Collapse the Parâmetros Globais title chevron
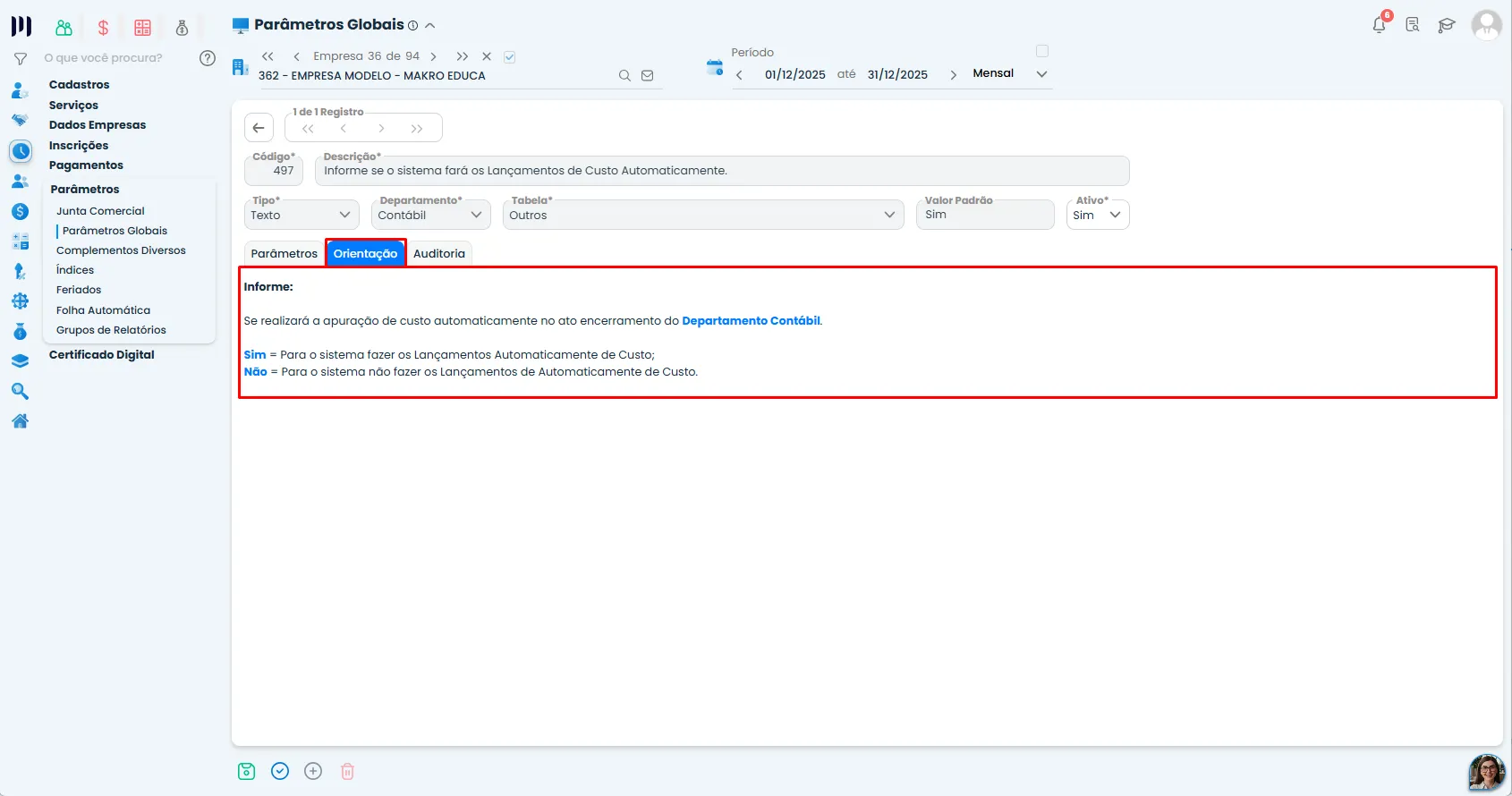1512x796 pixels. click(x=430, y=25)
